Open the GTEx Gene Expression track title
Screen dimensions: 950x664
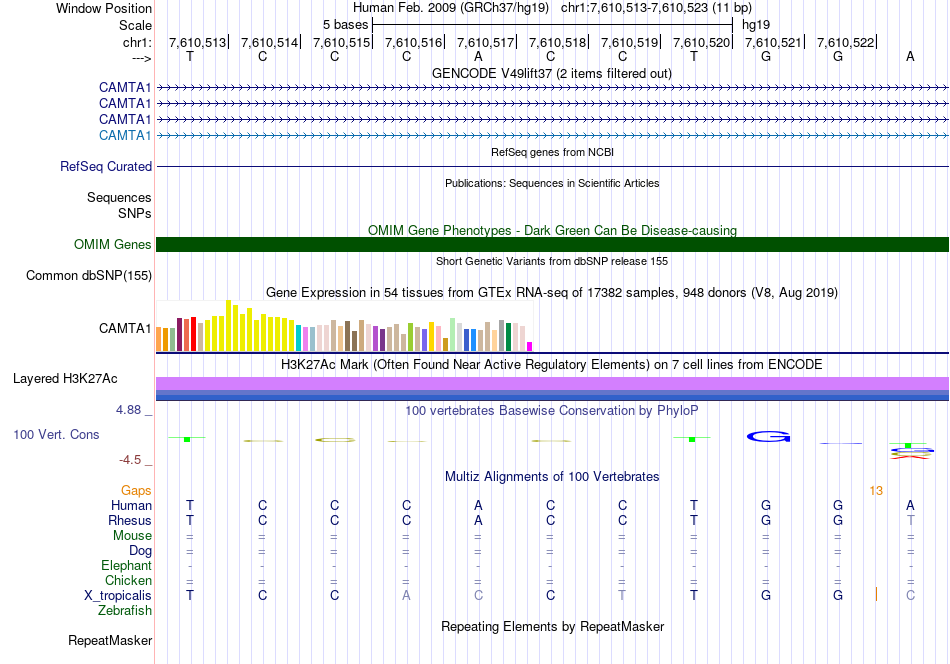[552, 293]
